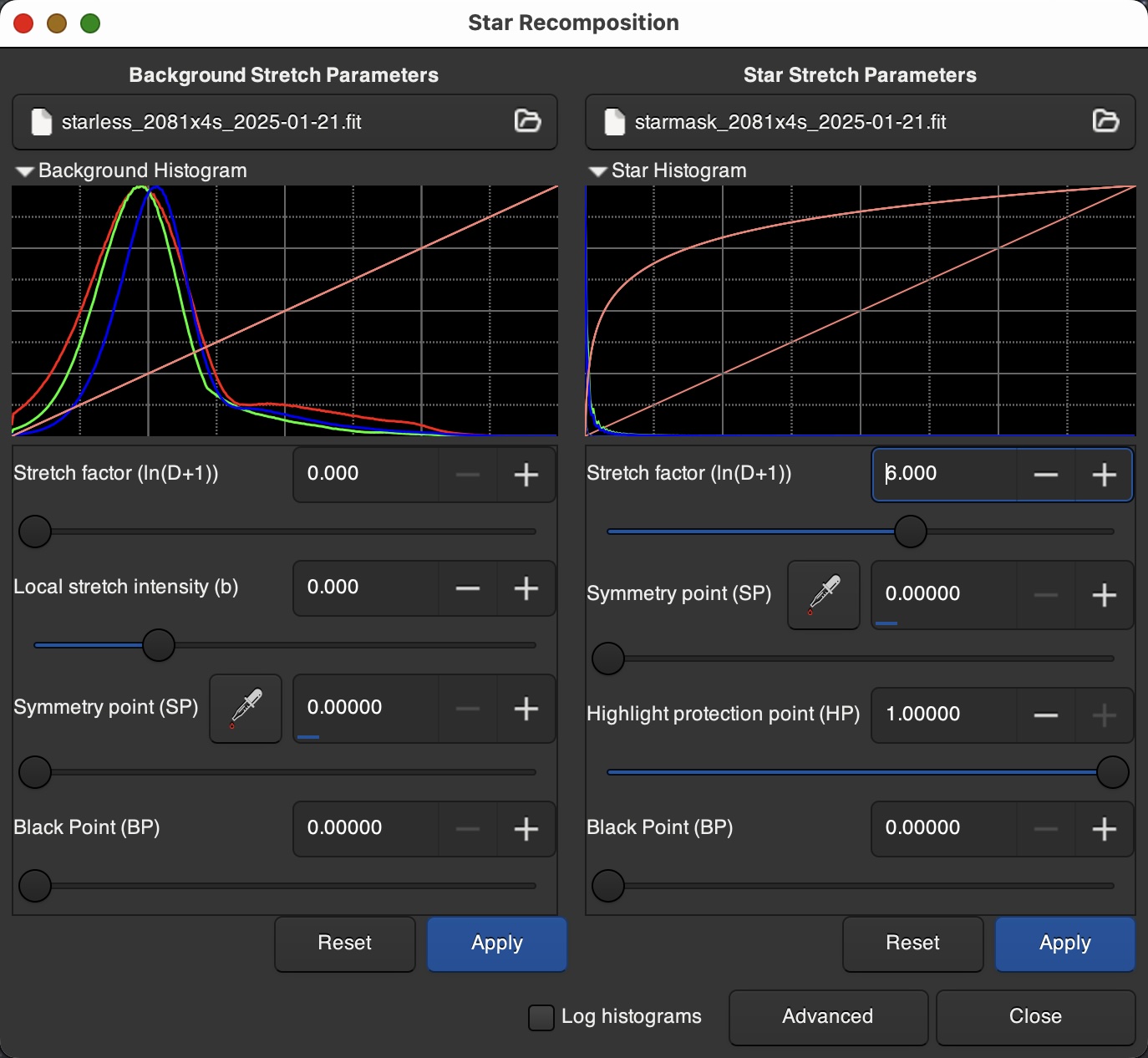Image resolution: width=1148 pixels, height=1058 pixels.
Task: Click the star black point value field
Action: coord(945,829)
